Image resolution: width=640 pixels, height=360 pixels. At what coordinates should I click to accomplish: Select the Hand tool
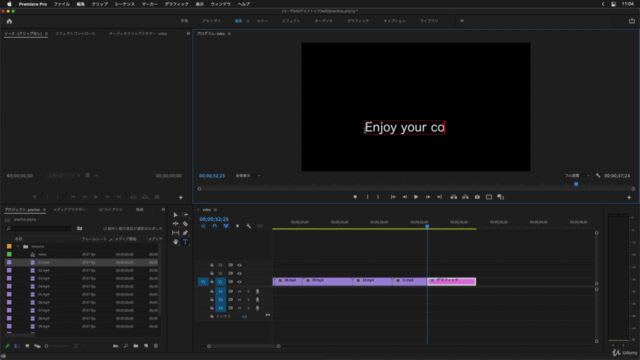[176, 242]
